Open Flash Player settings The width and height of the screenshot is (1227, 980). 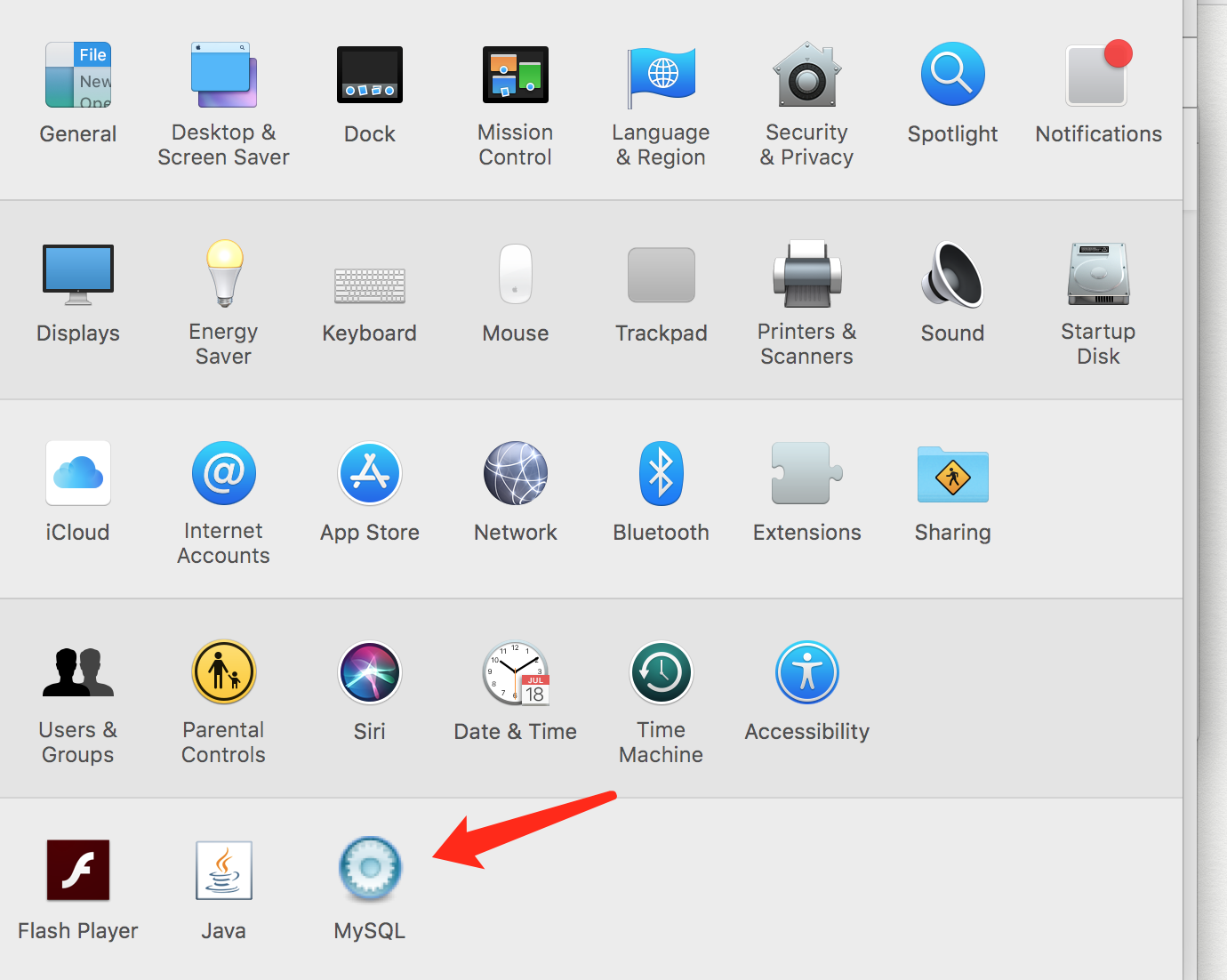coord(77,869)
